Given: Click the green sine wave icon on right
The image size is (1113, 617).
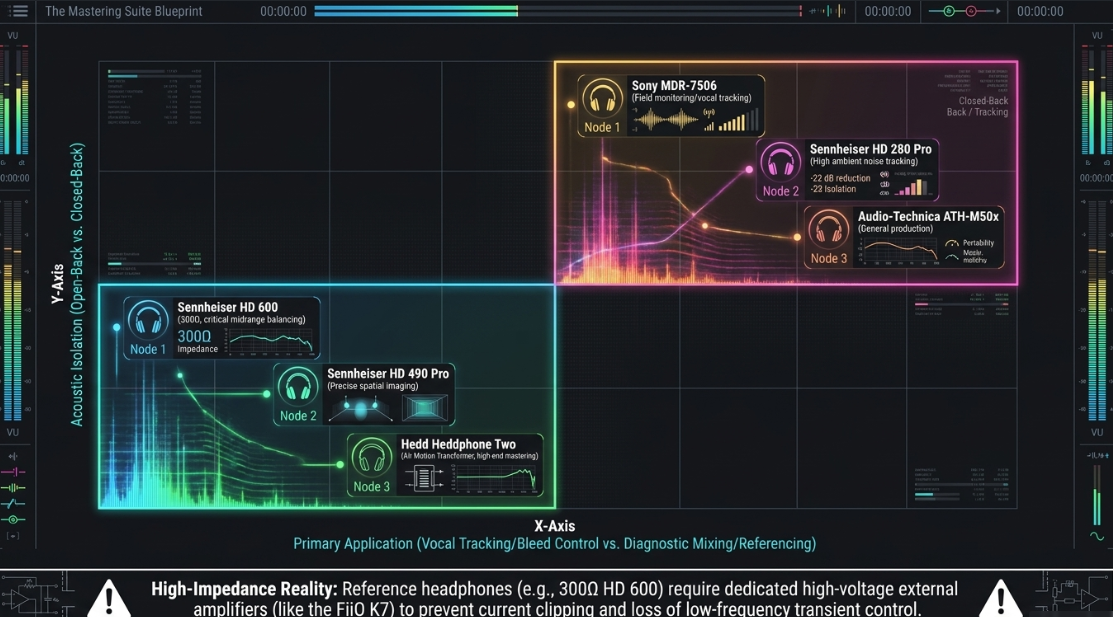Looking at the screenshot, I should click(x=1097, y=536).
